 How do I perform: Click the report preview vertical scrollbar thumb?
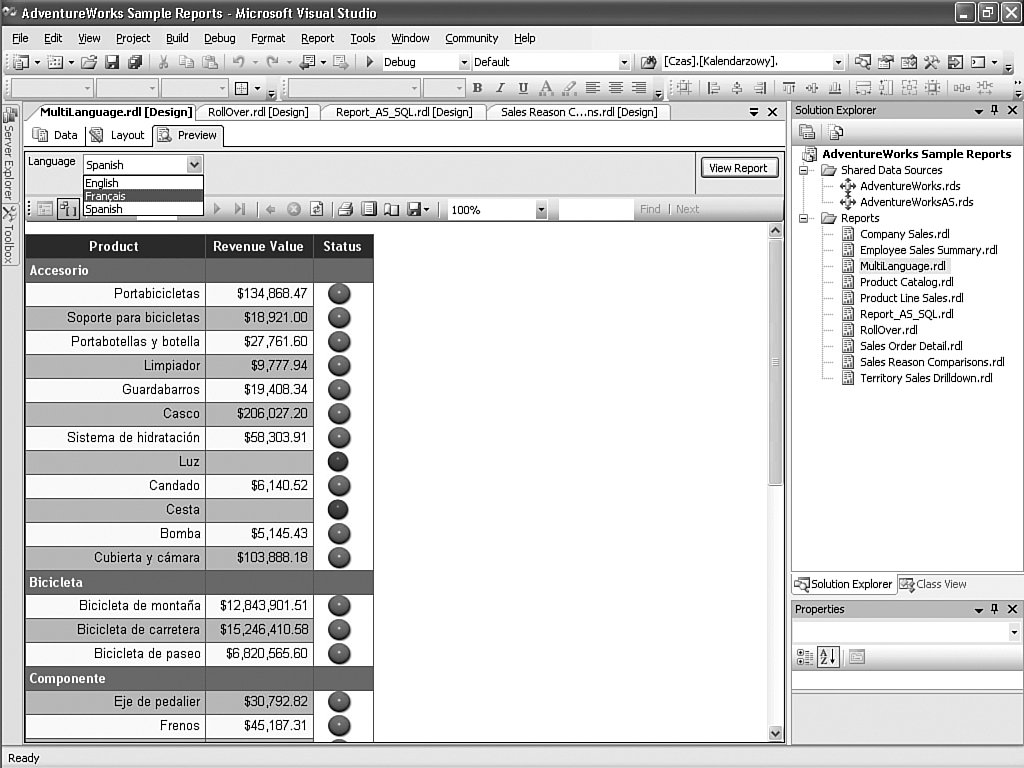click(775, 362)
